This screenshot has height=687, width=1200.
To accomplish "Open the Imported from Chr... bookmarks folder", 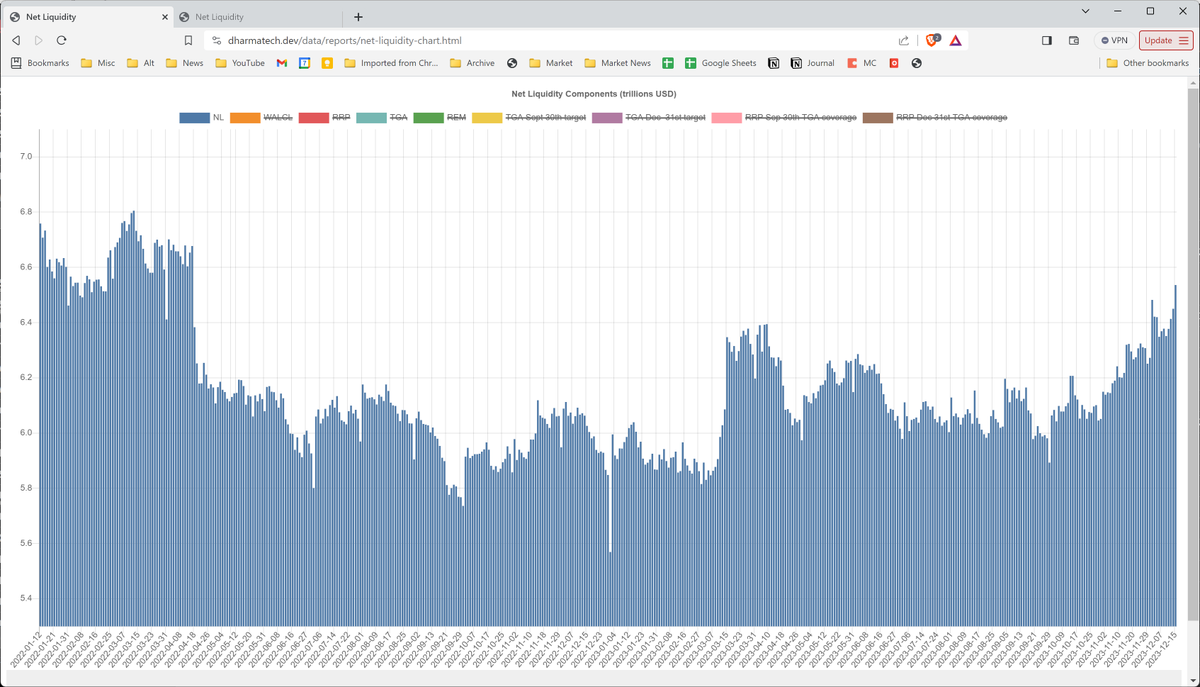I will (390, 63).
